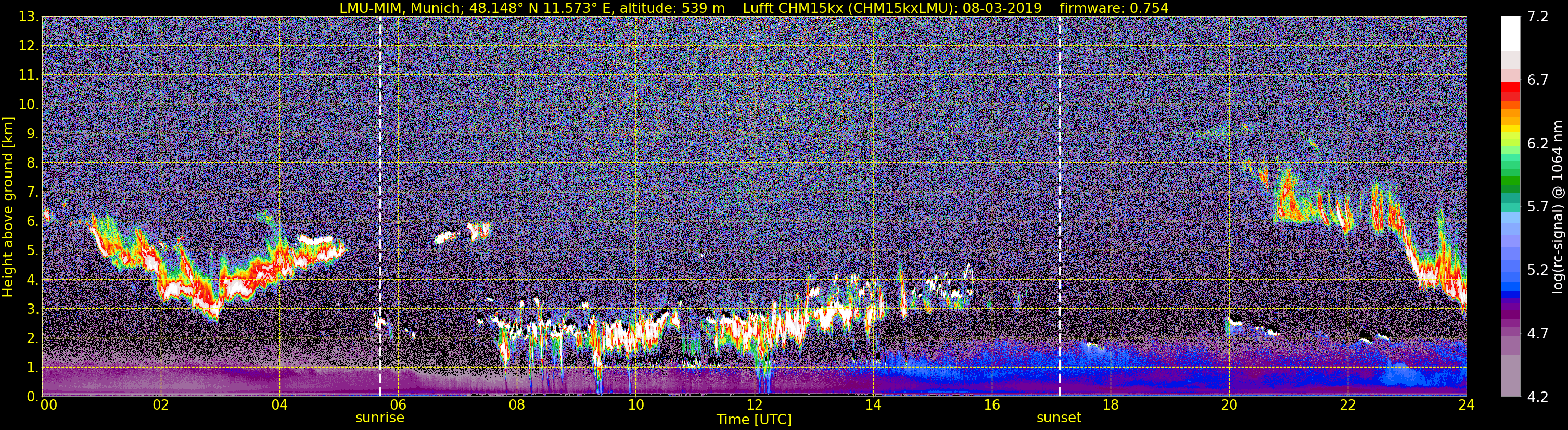
Task: Click the sunrise label below the time axis
Action: click(380, 418)
